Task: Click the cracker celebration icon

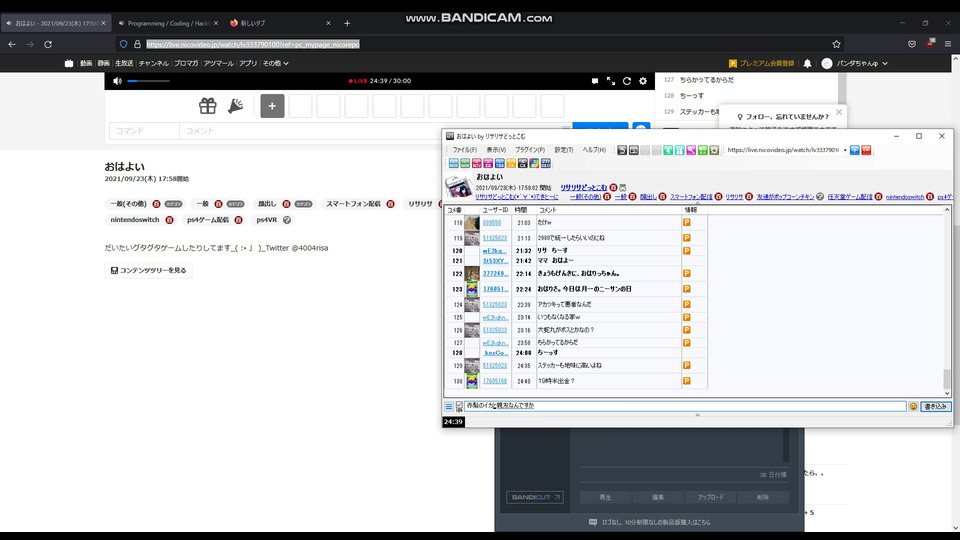Action: 236,106
